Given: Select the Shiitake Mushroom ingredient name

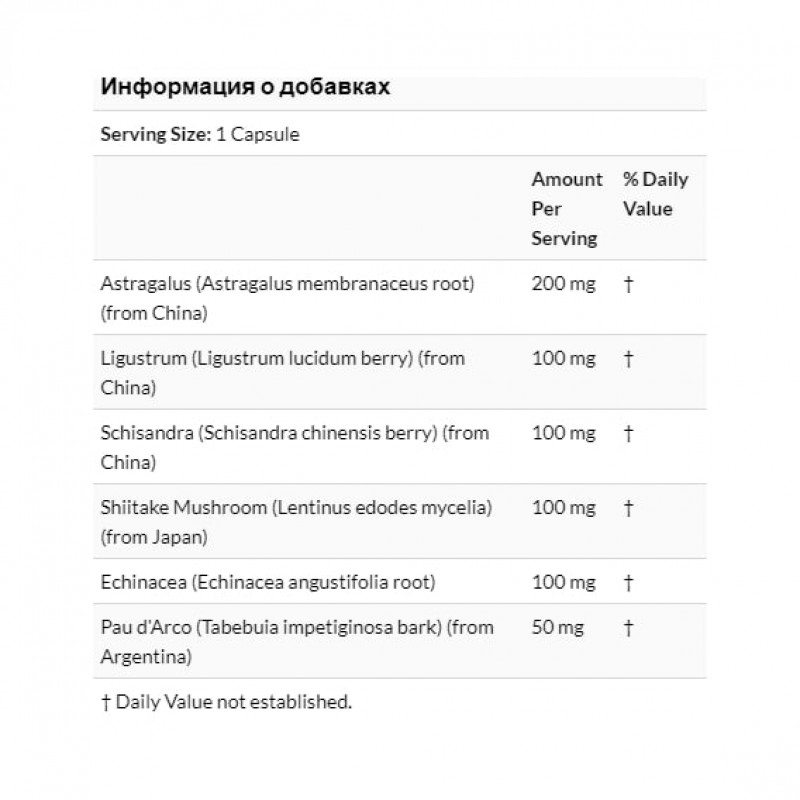Looking at the screenshot, I should tap(294, 522).
